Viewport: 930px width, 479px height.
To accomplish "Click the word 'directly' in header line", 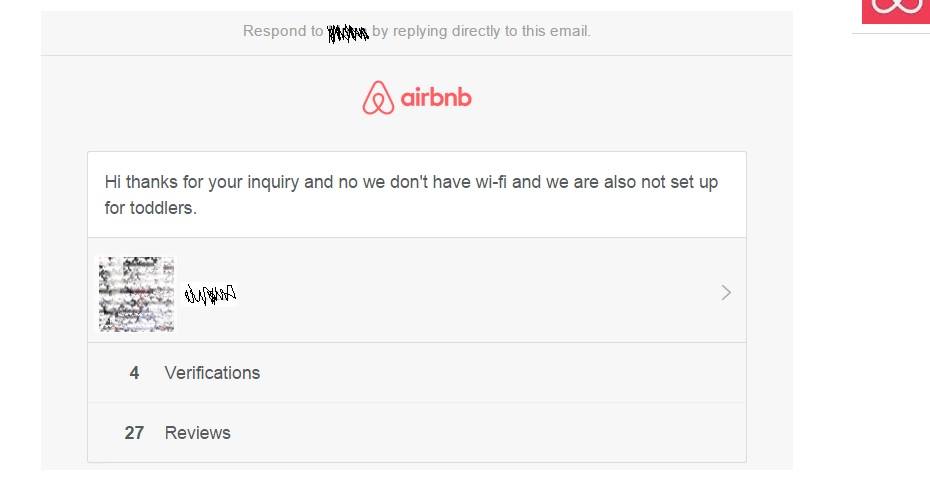I will 476,31.
